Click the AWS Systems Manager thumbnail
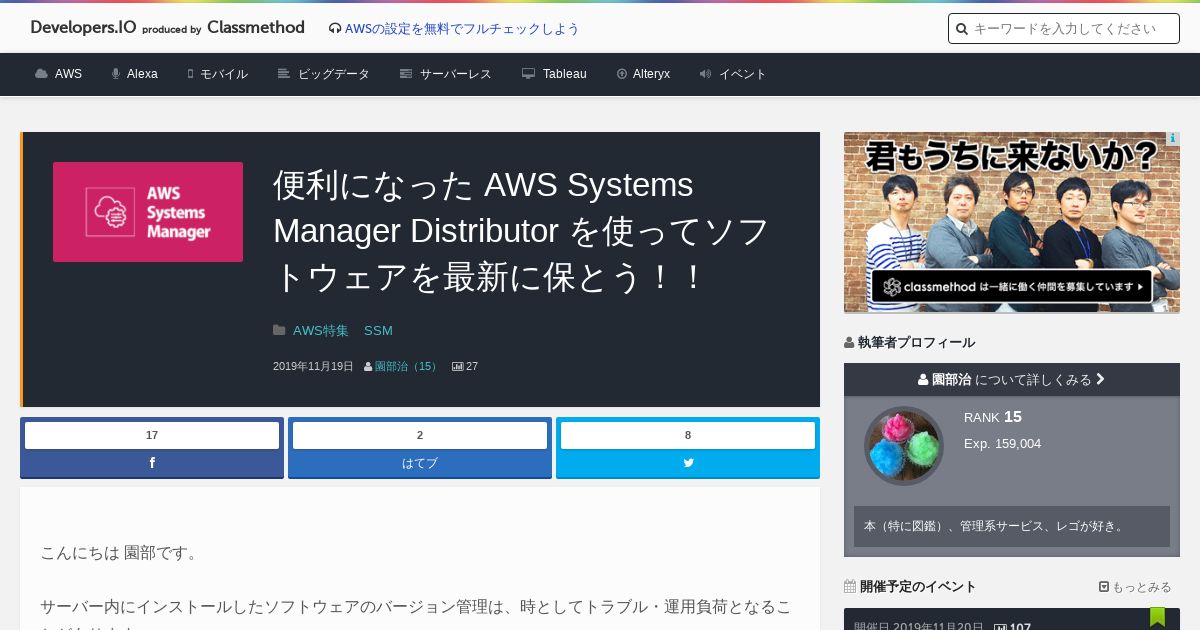This screenshot has height=630, width=1200. (148, 212)
